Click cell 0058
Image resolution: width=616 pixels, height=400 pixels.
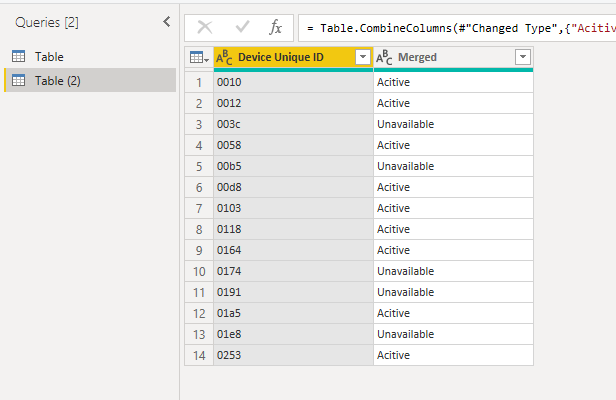point(293,145)
